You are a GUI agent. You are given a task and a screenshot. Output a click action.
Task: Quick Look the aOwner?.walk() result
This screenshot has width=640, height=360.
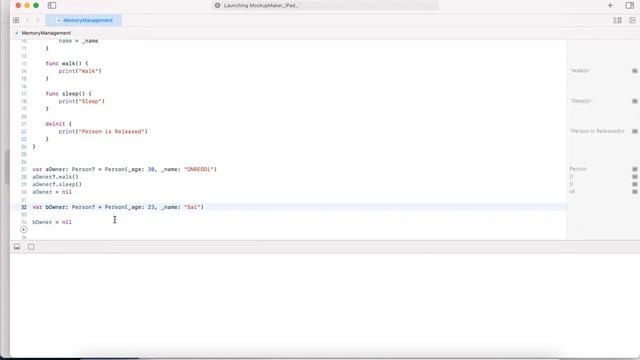635,177
